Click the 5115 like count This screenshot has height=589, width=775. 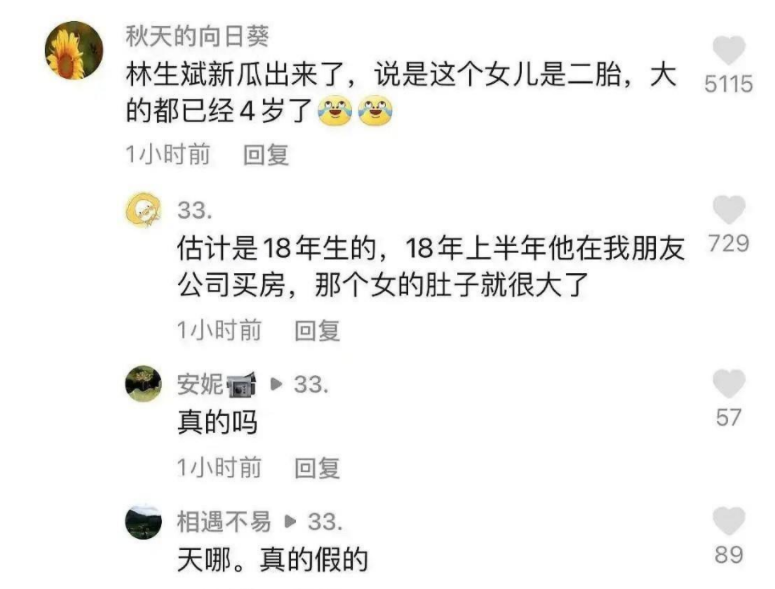pos(729,84)
